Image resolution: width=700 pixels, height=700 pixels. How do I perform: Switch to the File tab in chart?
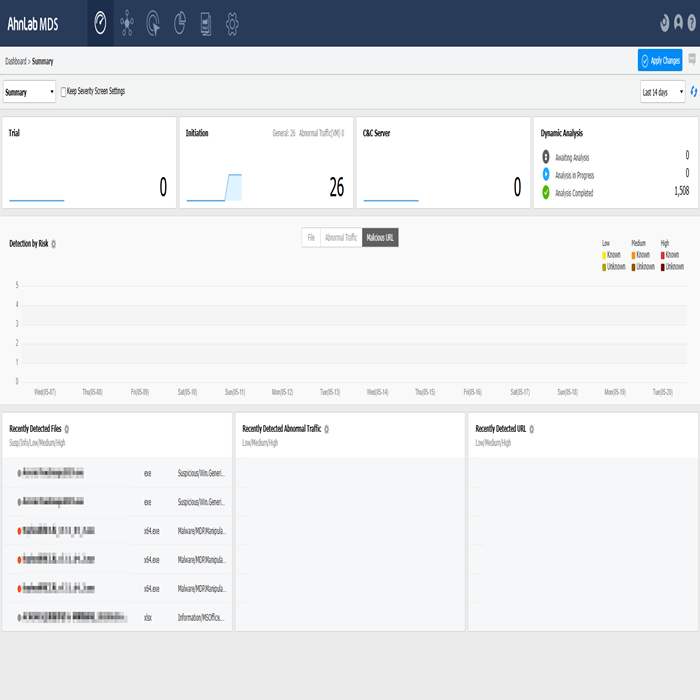point(311,237)
